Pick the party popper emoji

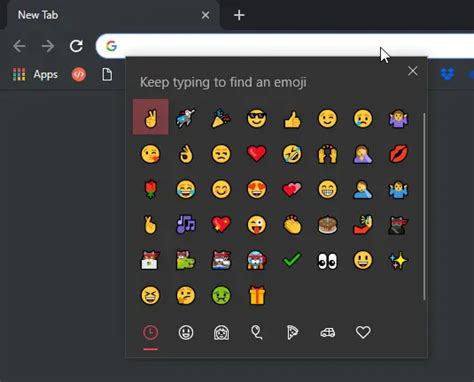(x=221, y=118)
